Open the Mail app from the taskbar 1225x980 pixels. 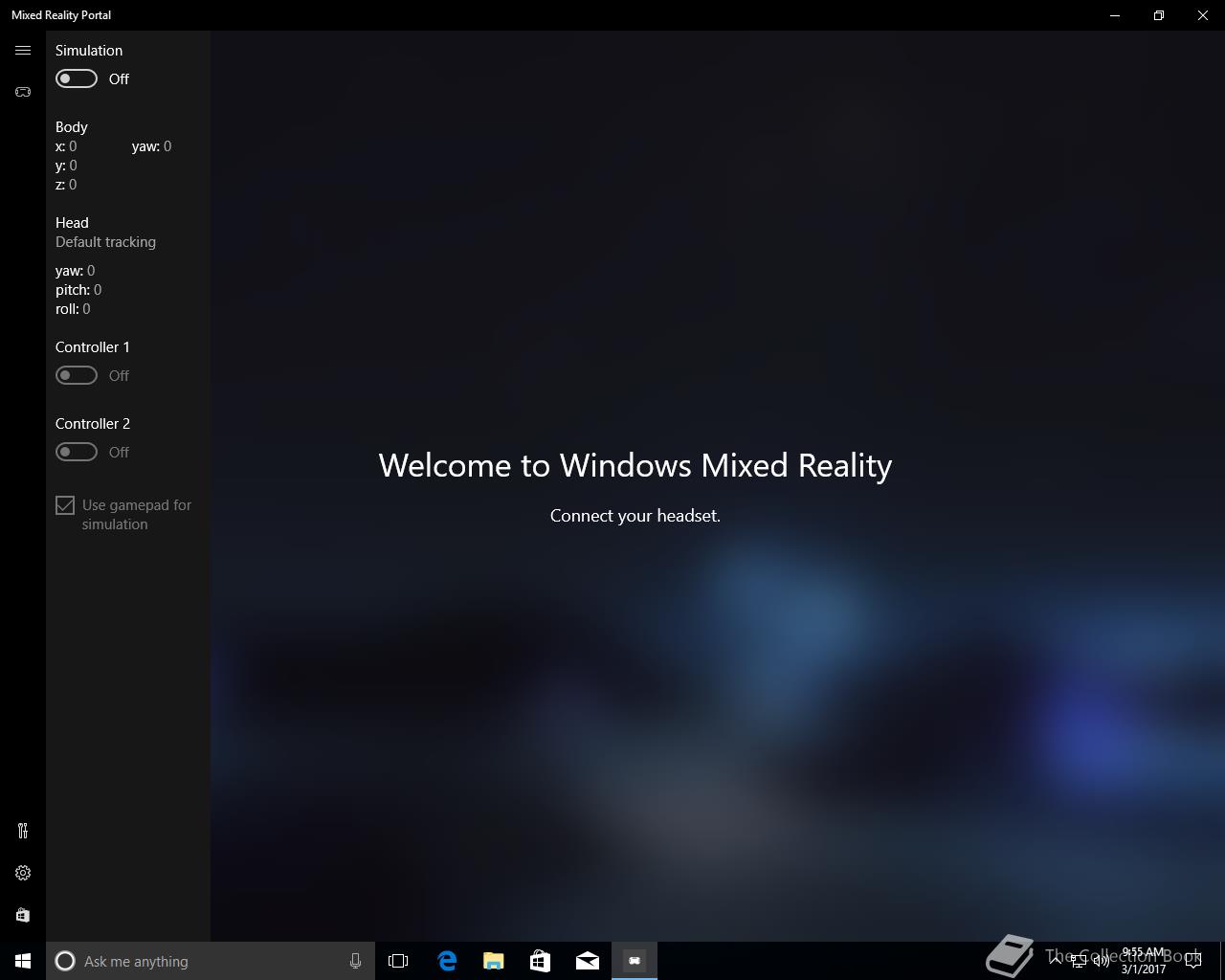[588, 961]
